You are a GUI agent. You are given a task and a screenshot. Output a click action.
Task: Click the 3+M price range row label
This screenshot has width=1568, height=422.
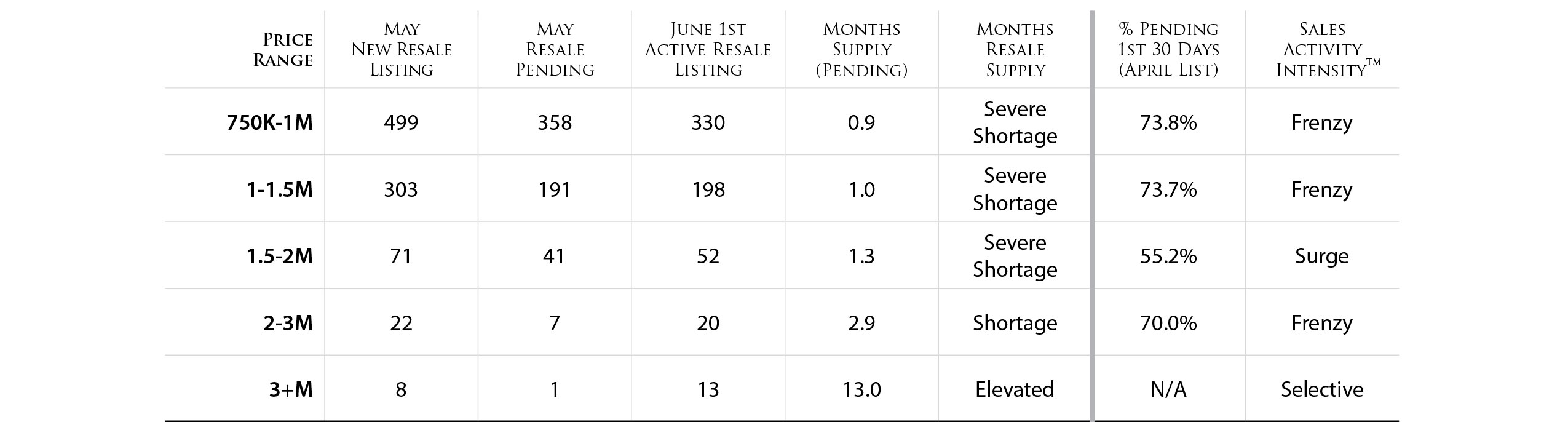coord(291,389)
